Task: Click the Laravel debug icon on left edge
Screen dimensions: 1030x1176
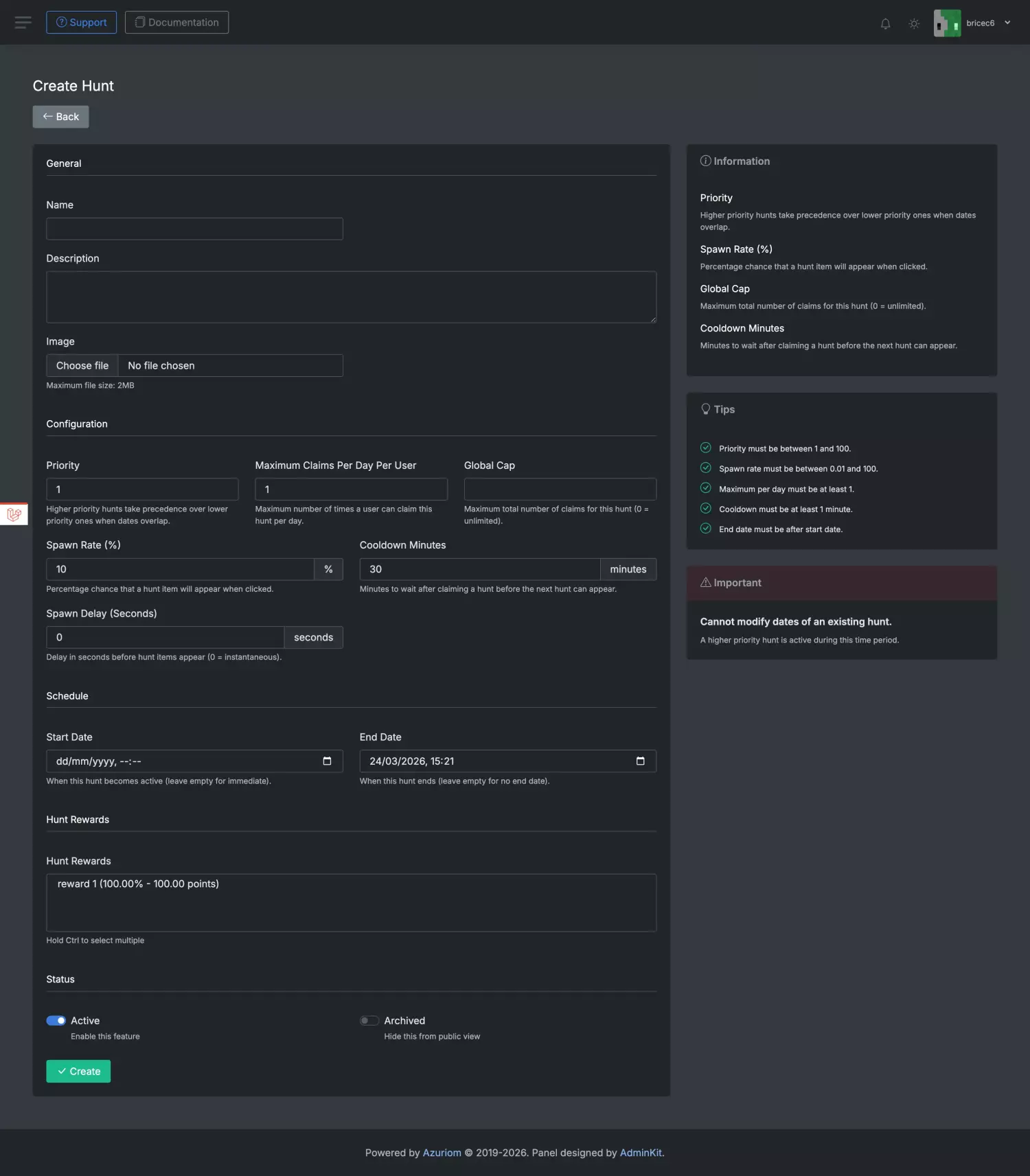Action: coord(14,514)
